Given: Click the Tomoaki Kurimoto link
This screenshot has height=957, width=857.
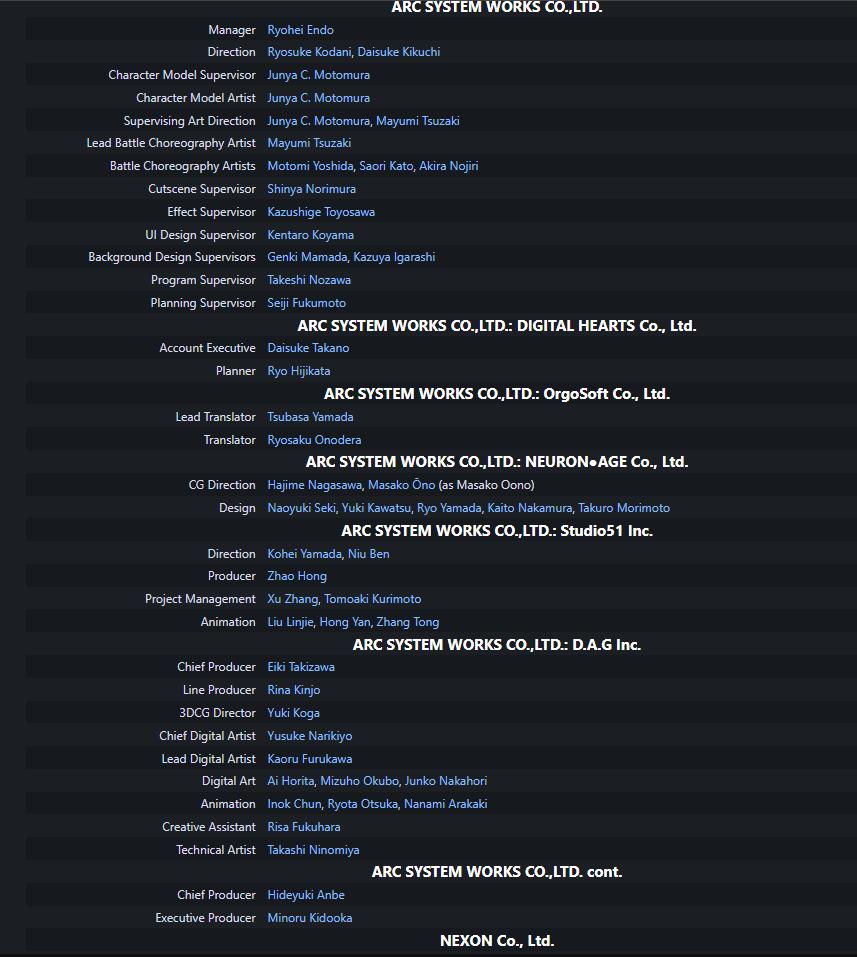Looking at the screenshot, I should click(372, 599).
